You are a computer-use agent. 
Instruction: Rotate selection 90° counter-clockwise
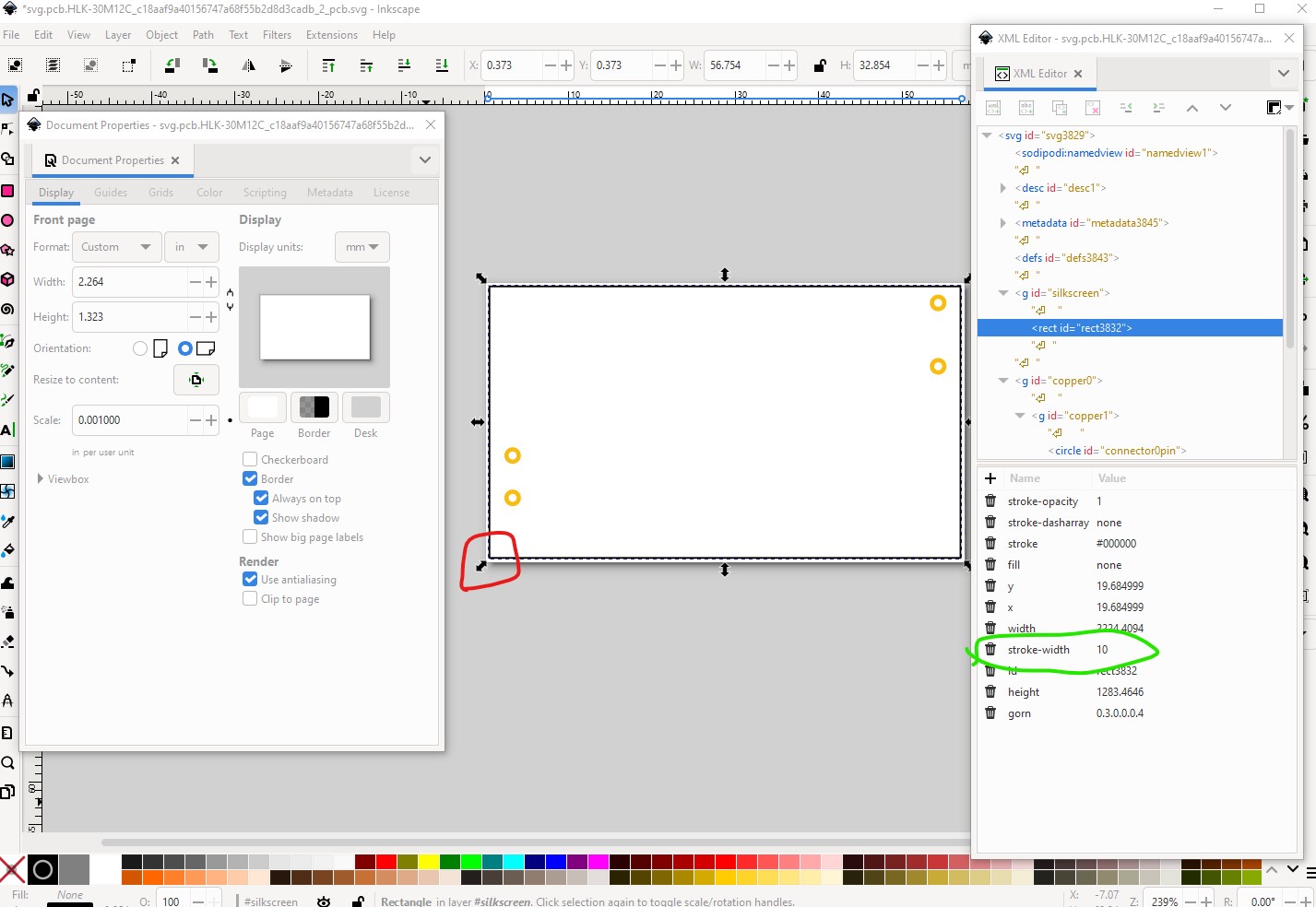172,65
